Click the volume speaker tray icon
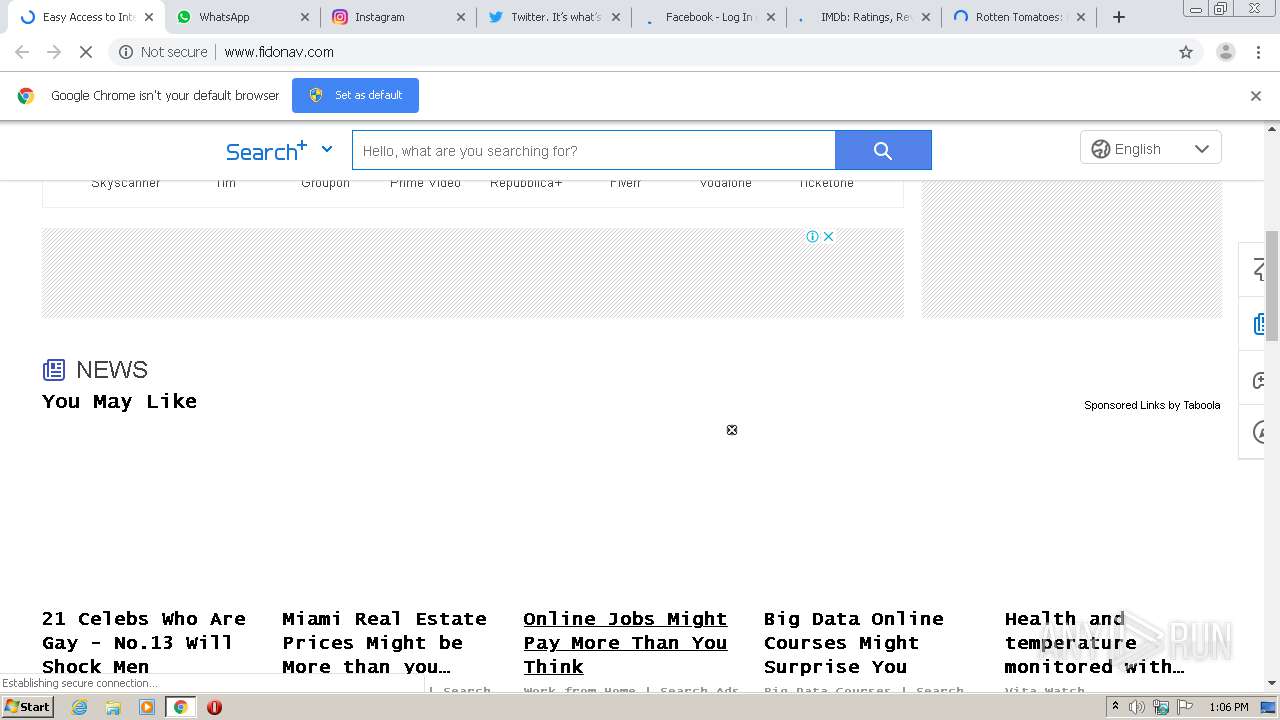This screenshot has width=1280, height=720. 1137,707
